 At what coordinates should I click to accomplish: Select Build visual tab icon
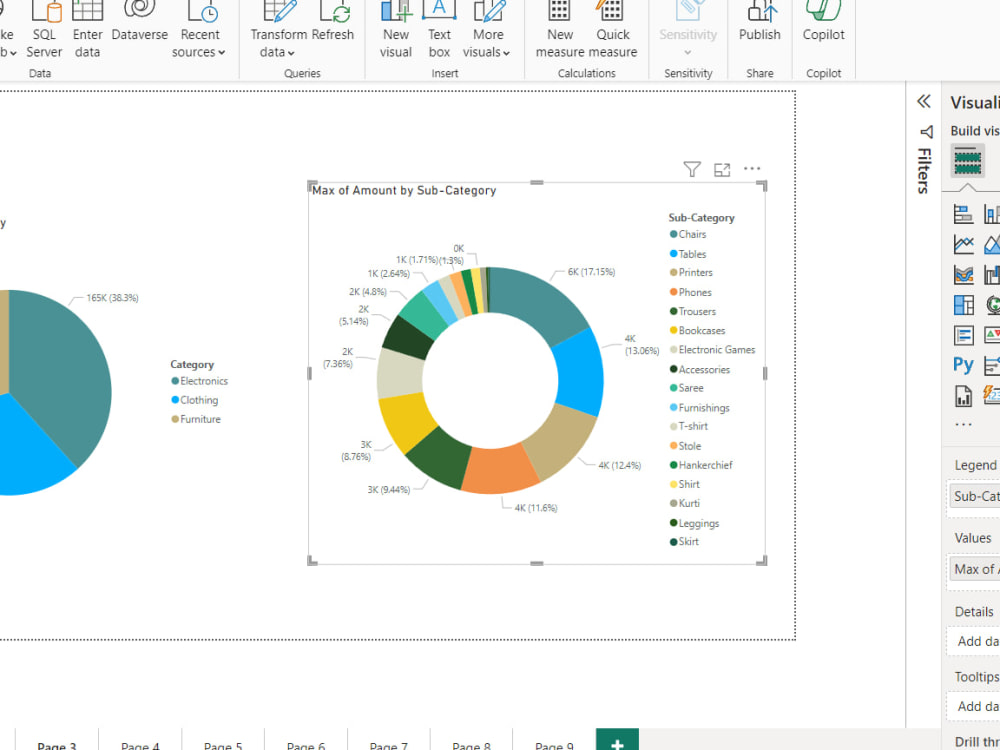[967, 161]
